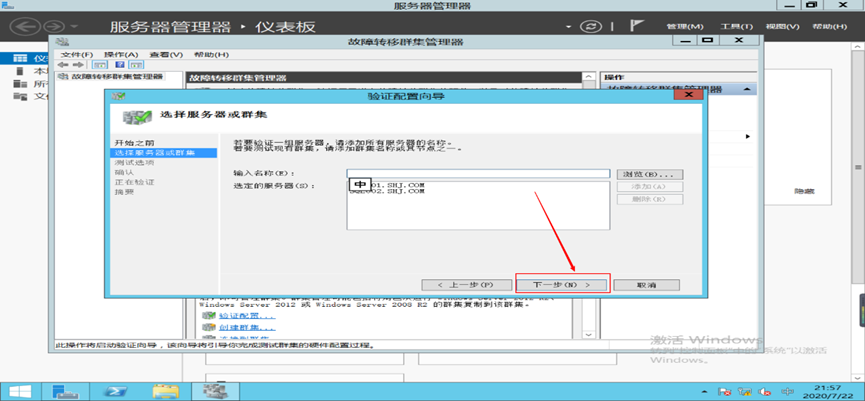865x401 pixels.
Task: Open the 帮助(H) menu in cluster manager
Action: (x=211, y=55)
